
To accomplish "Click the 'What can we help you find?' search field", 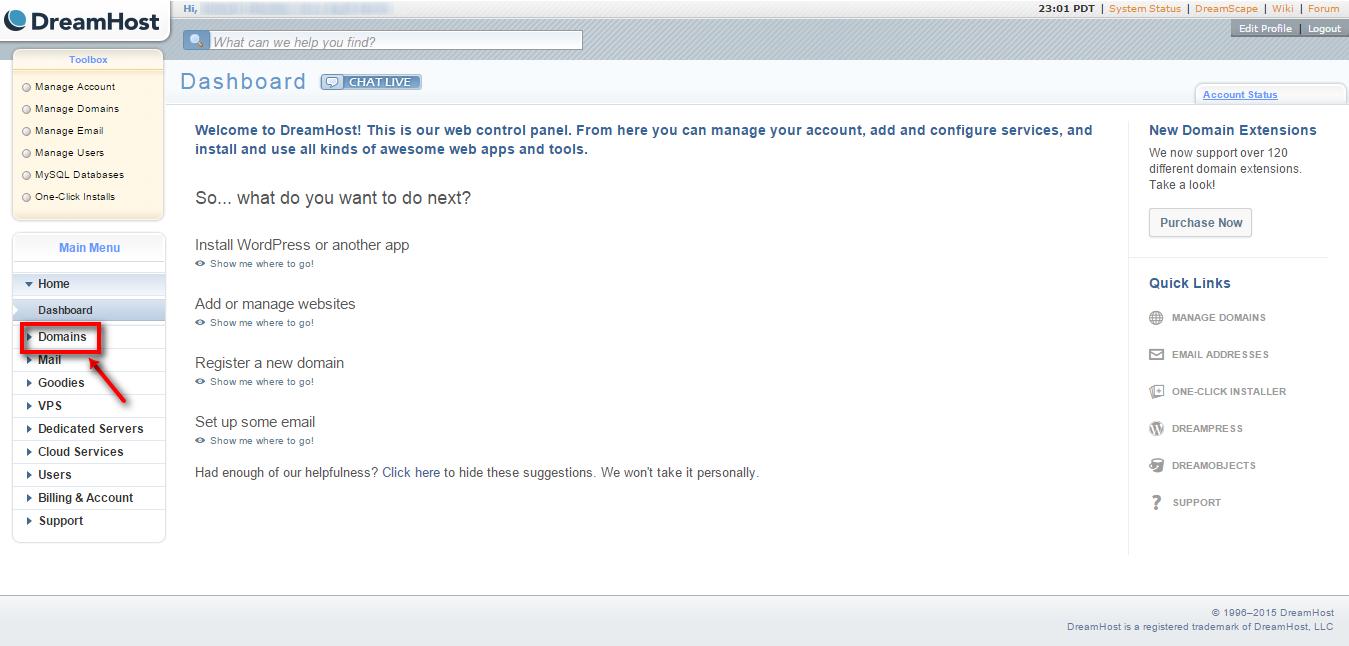I will [395, 42].
